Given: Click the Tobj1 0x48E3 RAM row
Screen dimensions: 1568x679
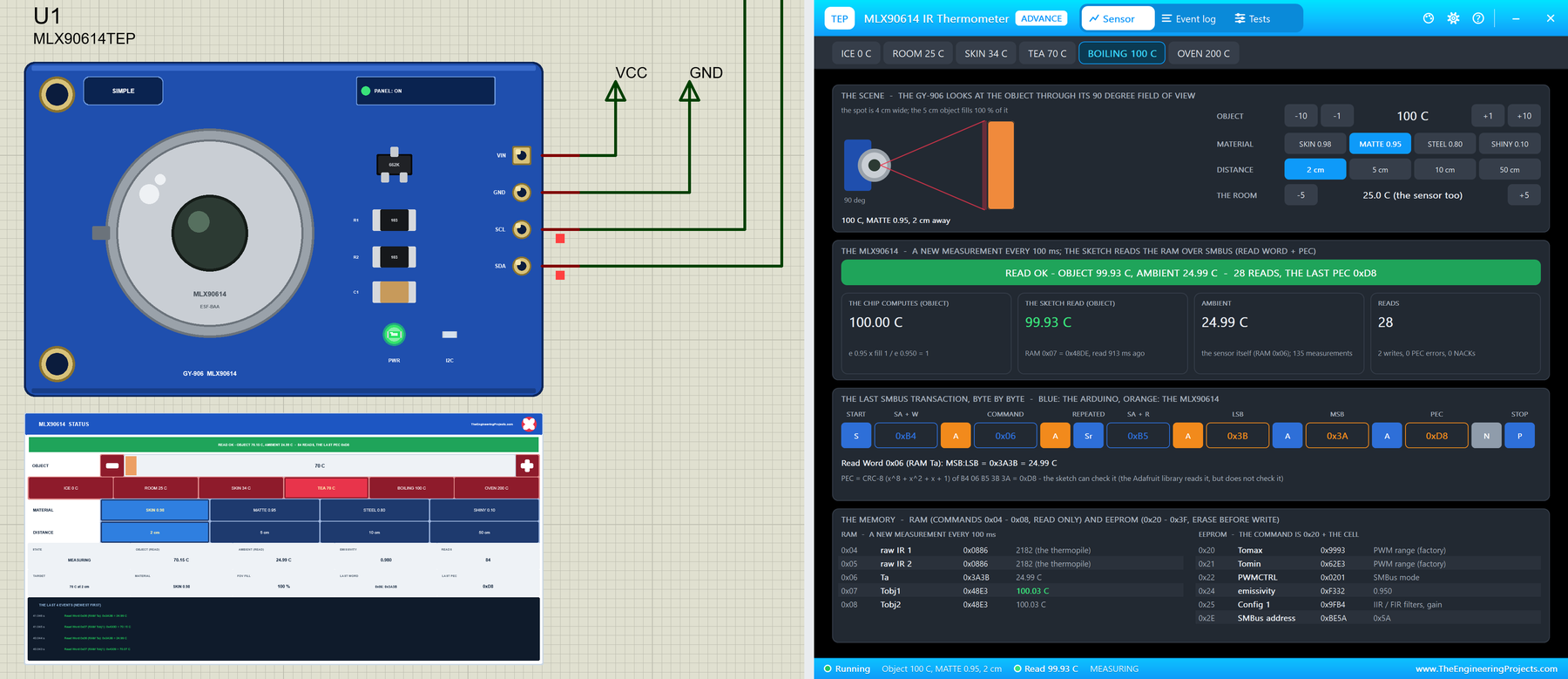Looking at the screenshot, I should tap(1014, 591).
